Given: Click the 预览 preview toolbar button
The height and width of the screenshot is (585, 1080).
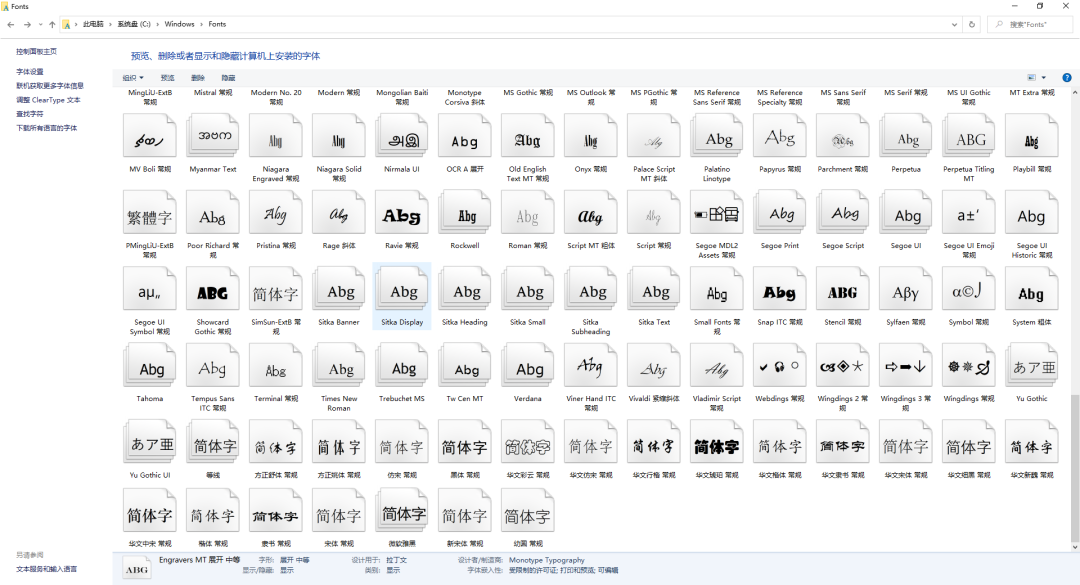Looking at the screenshot, I should coord(167,78).
